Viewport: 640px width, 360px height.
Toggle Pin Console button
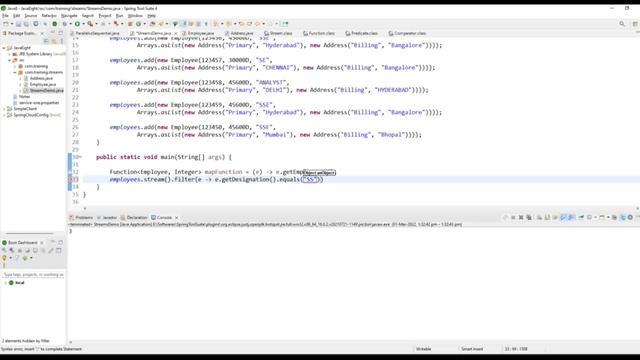pyautogui.click(x=581, y=218)
